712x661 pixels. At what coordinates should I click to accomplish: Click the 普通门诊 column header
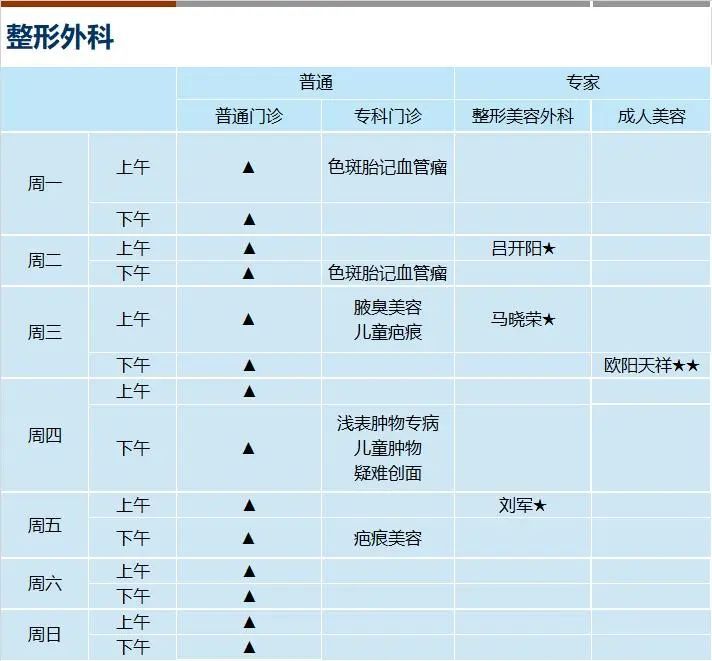(x=249, y=116)
